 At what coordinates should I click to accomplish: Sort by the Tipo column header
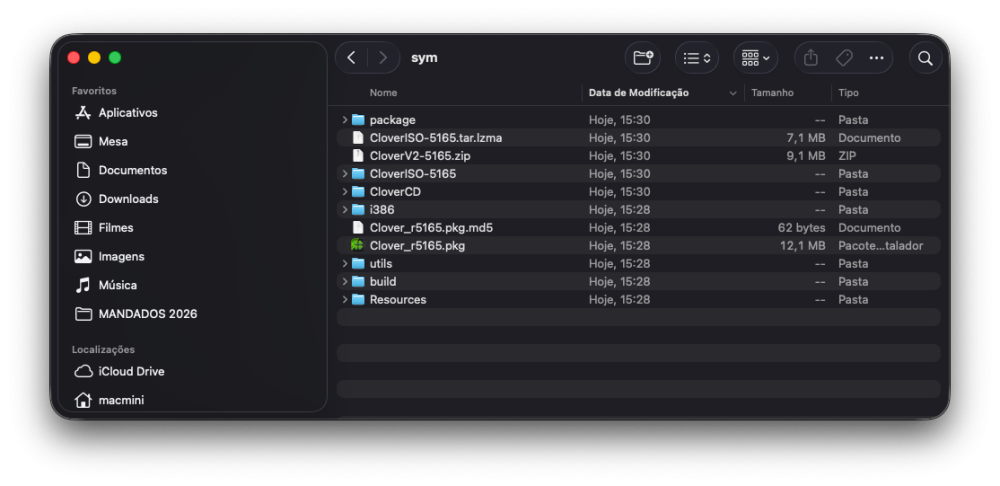click(x=848, y=92)
